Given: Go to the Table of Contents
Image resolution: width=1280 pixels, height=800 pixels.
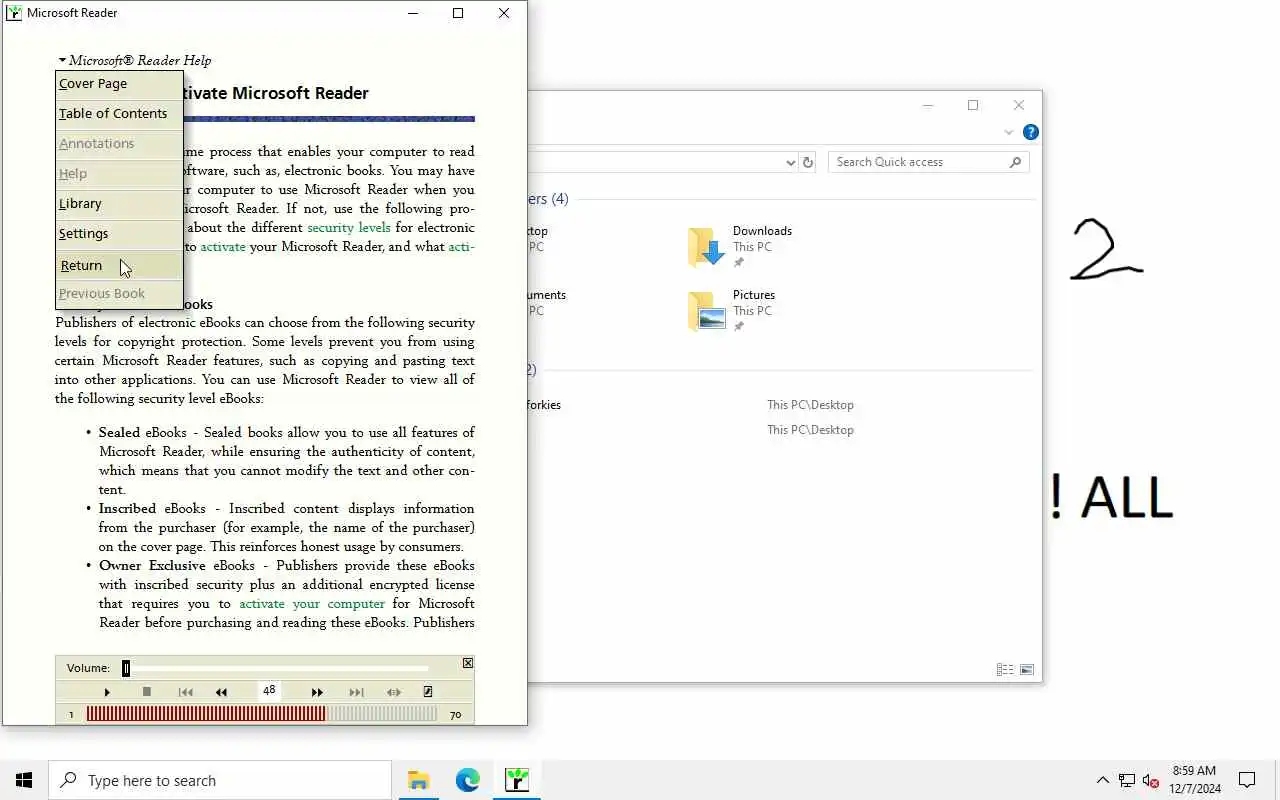Looking at the screenshot, I should point(119,114).
